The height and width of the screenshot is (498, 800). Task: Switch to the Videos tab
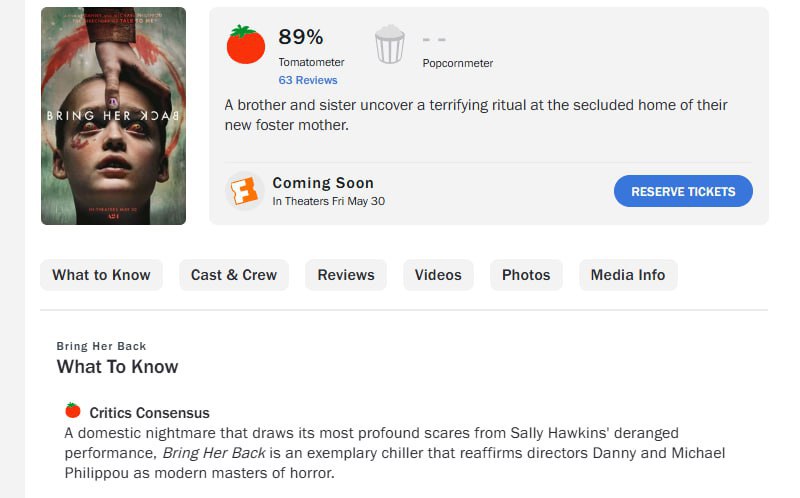point(438,275)
